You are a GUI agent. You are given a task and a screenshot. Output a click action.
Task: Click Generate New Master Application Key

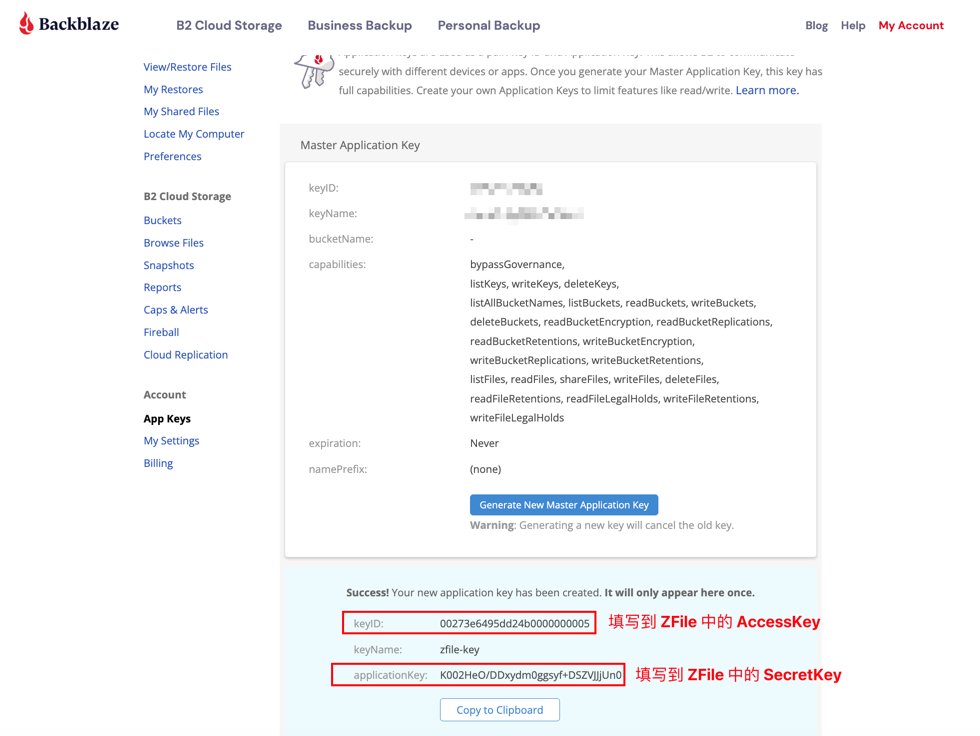[564, 505]
